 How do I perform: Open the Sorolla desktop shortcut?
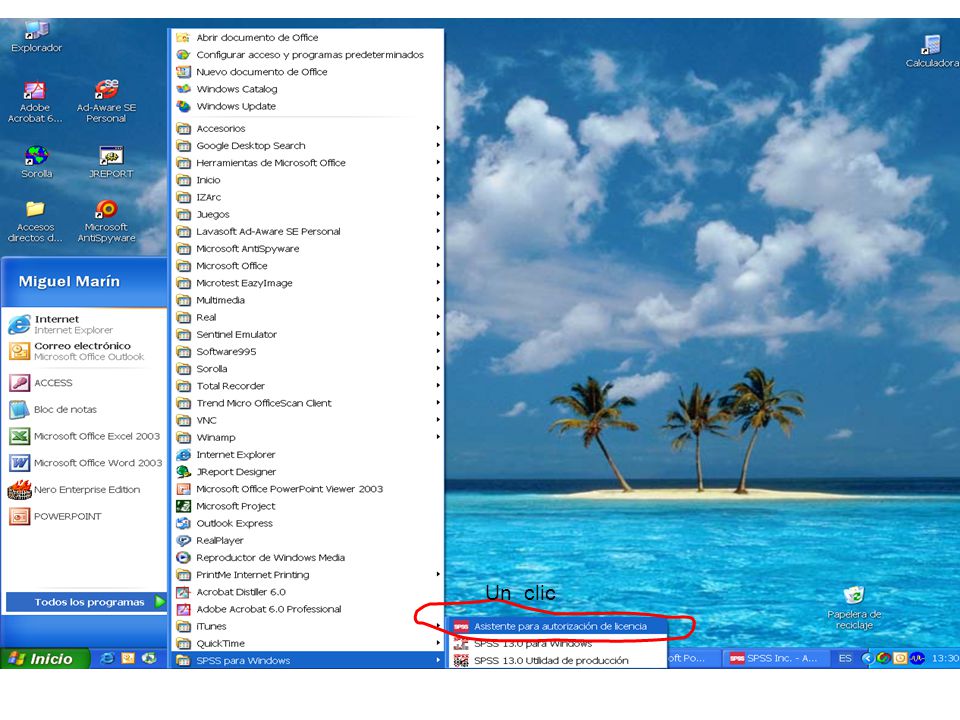coord(37,162)
